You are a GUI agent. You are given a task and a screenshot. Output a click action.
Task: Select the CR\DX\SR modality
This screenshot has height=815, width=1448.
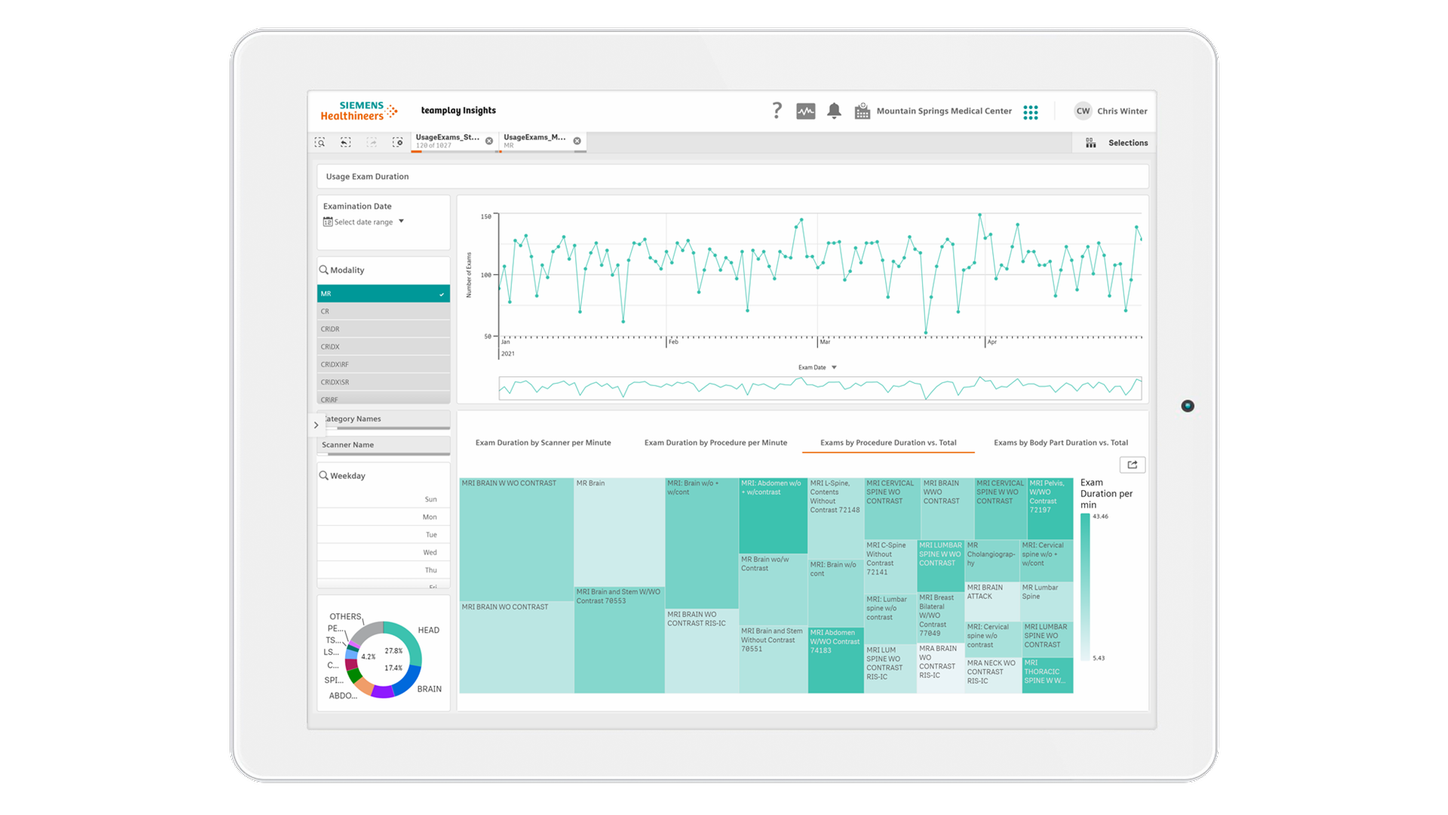tap(384, 382)
